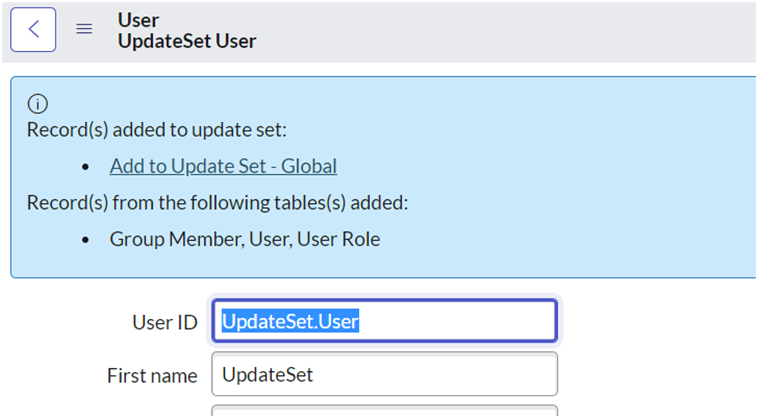Click the bold "User" heading at top
758x418 pixels.
(x=138, y=20)
